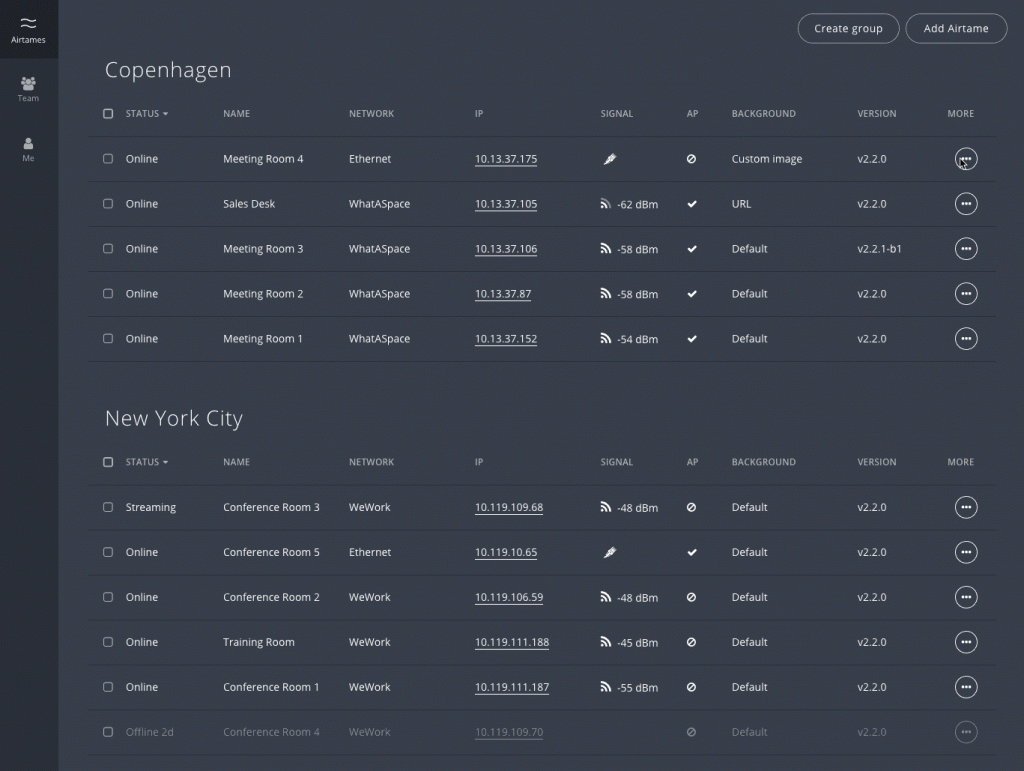Sort New York City devices by Status
The width and height of the screenshot is (1024, 771).
click(146, 462)
